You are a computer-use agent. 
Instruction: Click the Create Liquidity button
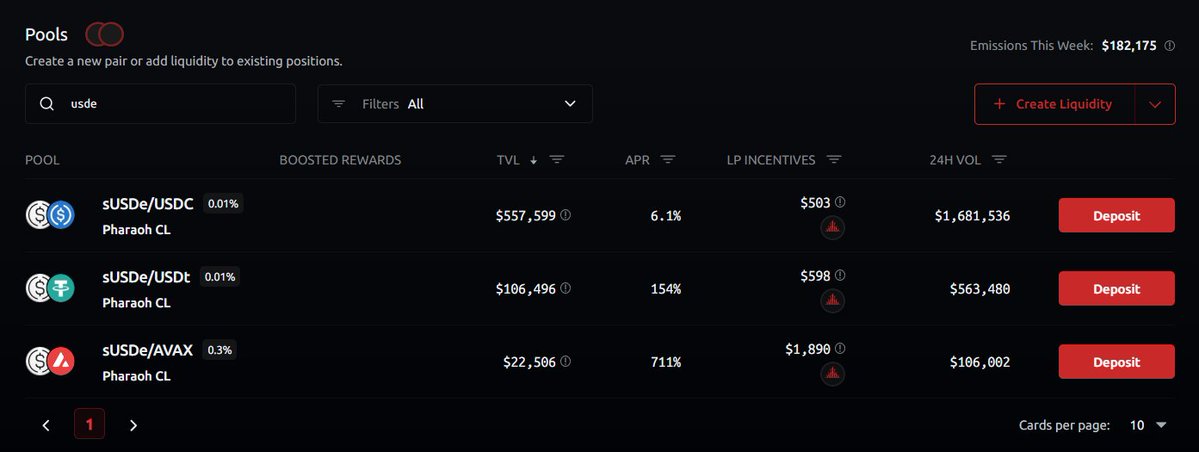click(1054, 104)
